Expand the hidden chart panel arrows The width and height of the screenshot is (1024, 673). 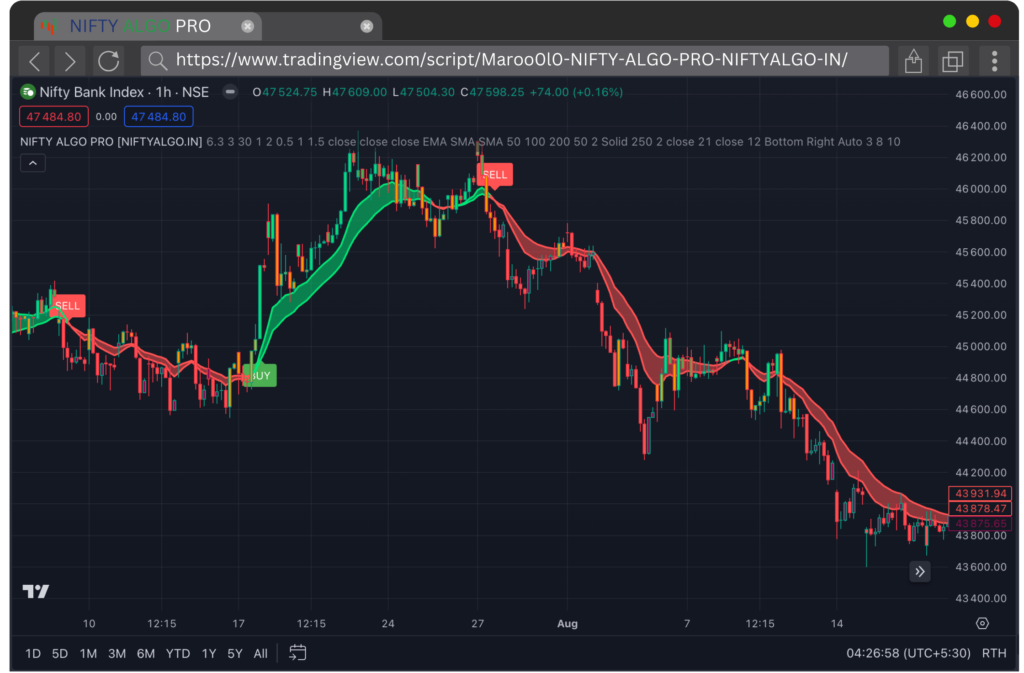(x=919, y=570)
